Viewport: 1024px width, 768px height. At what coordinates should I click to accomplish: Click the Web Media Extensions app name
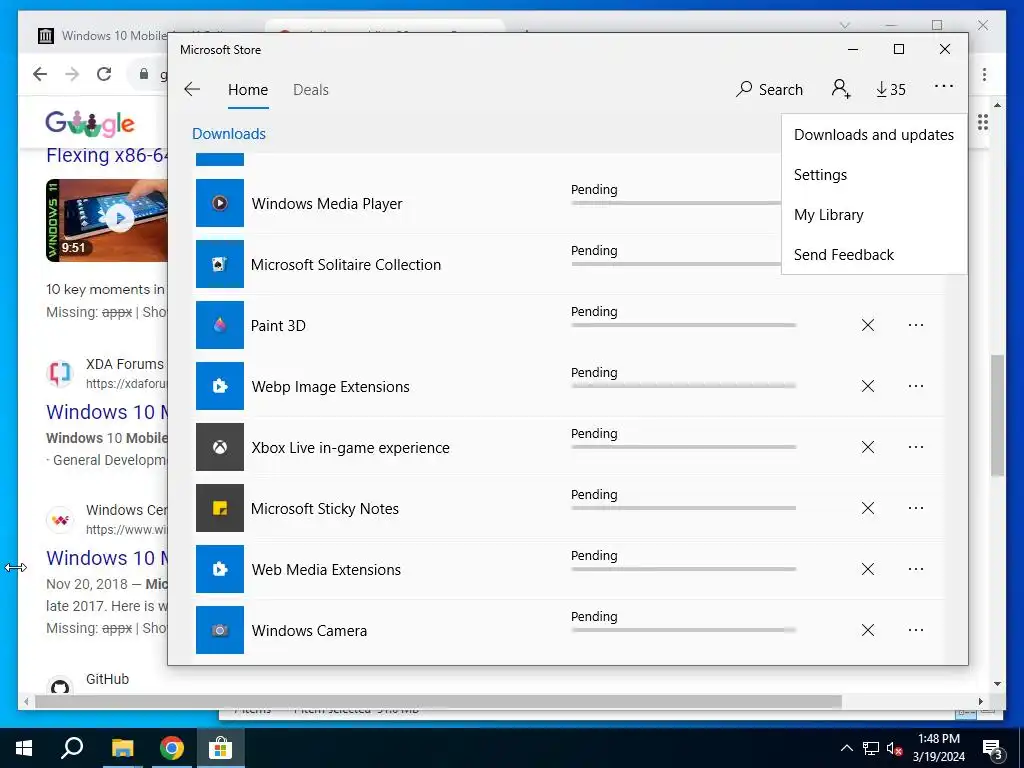pyautogui.click(x=327, y=569)
